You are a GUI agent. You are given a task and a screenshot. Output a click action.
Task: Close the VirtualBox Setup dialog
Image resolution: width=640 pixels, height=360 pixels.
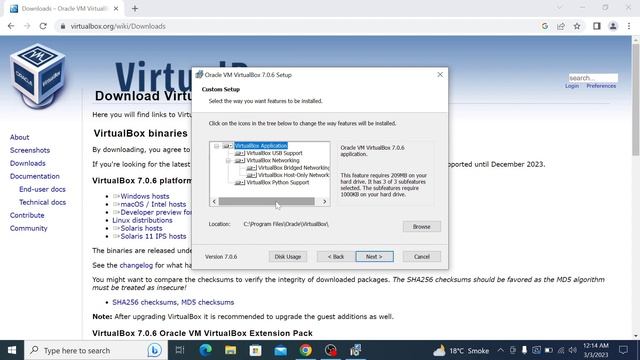(x=440, y=75)
